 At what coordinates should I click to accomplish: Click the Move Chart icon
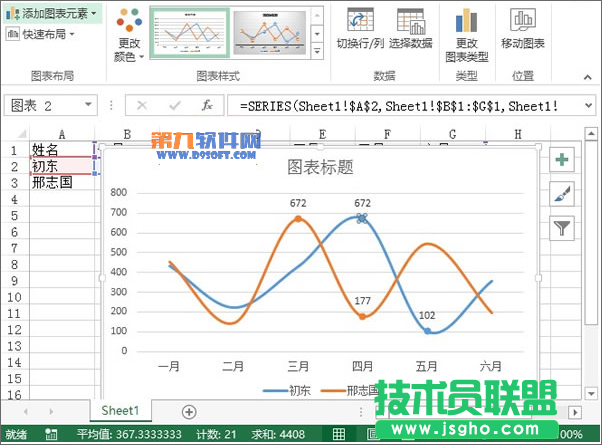tap(523, 29)
